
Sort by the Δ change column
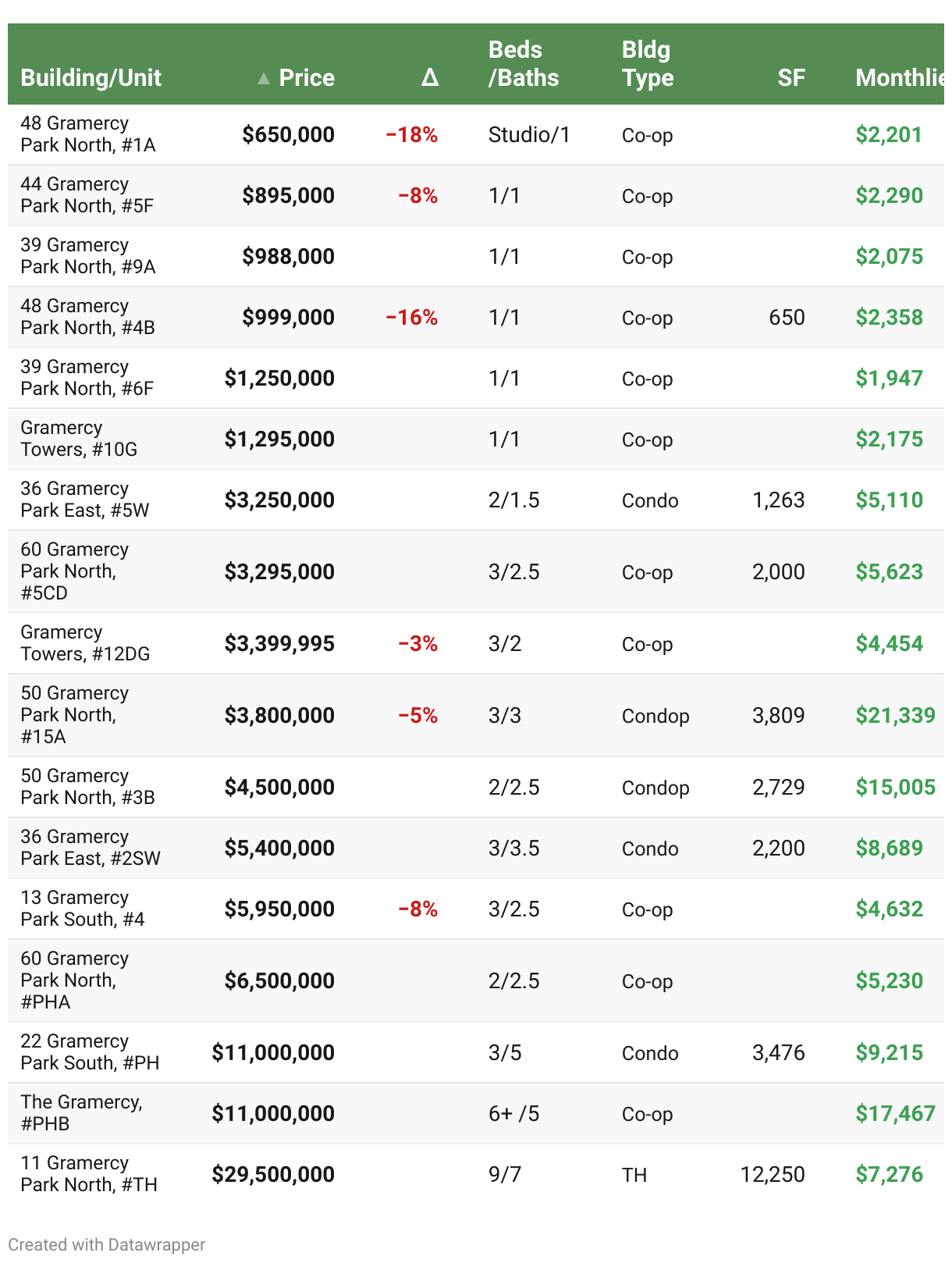pyautogui.click(x=429, y=78)
